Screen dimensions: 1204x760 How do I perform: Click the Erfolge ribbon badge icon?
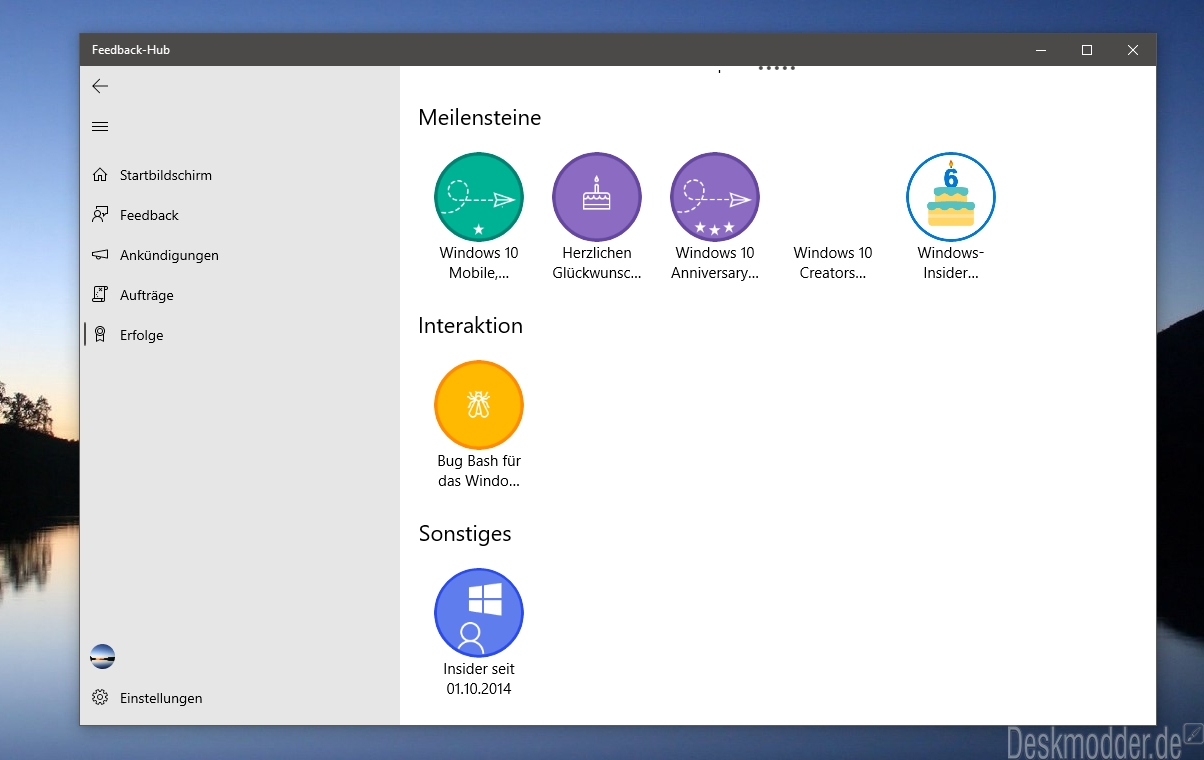[x=100, y=335]
